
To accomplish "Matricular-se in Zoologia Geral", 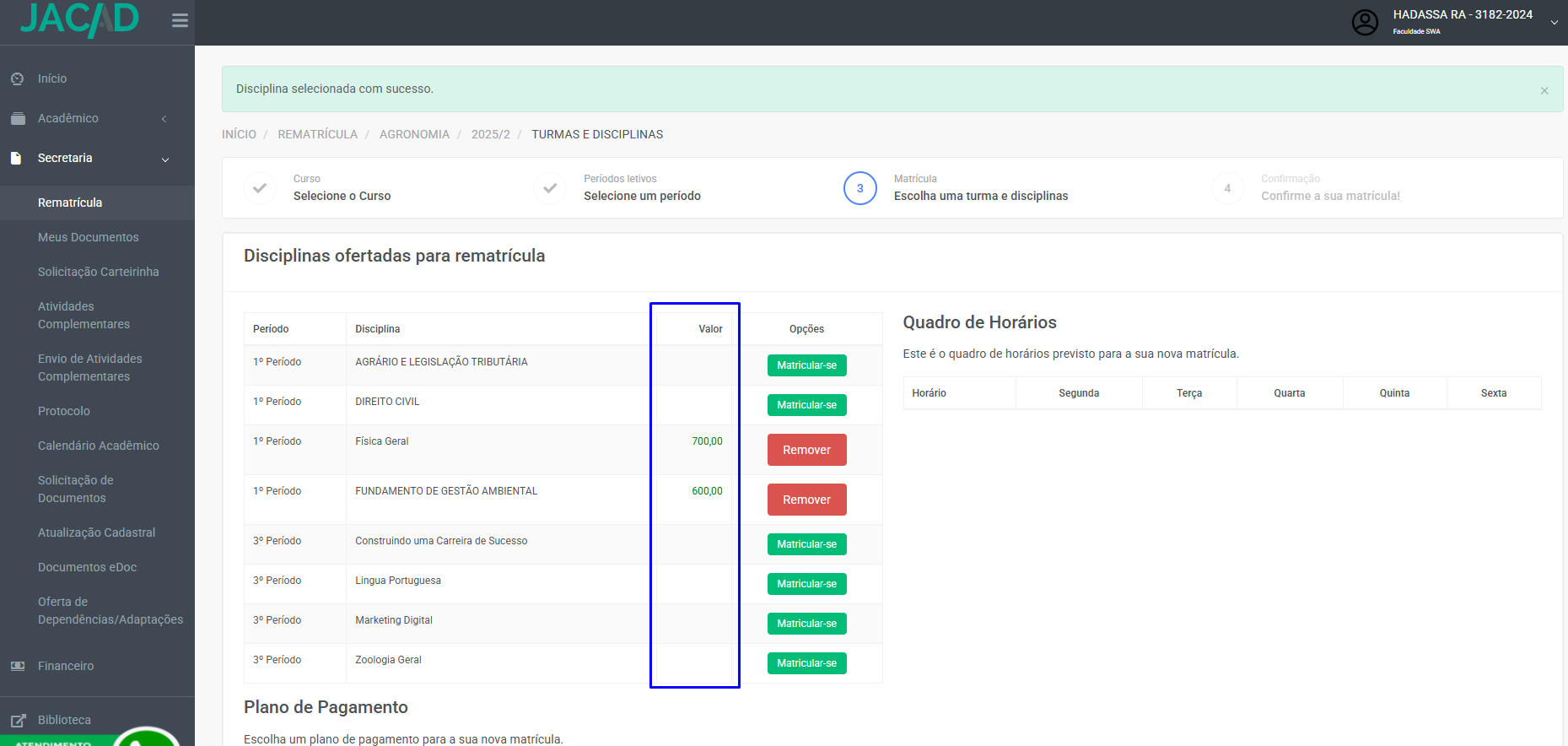I will pos(807,663).
